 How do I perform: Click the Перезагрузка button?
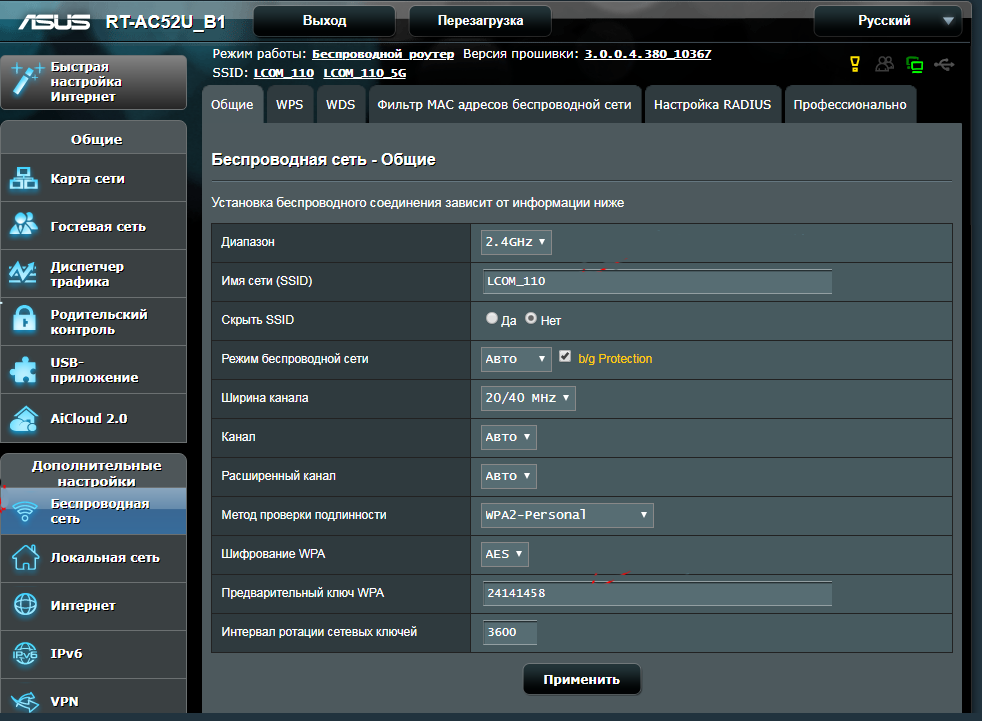pos(480,21)
